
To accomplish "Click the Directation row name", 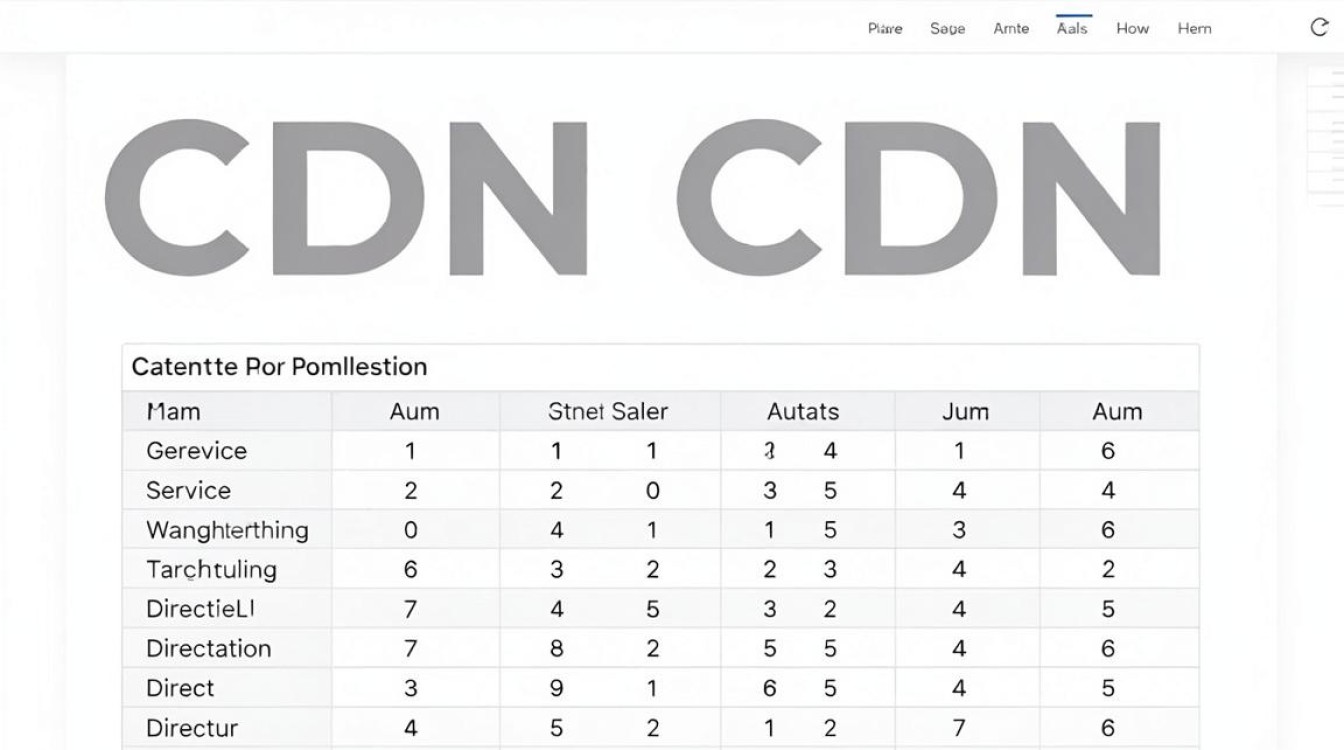I will pos(208,649).
